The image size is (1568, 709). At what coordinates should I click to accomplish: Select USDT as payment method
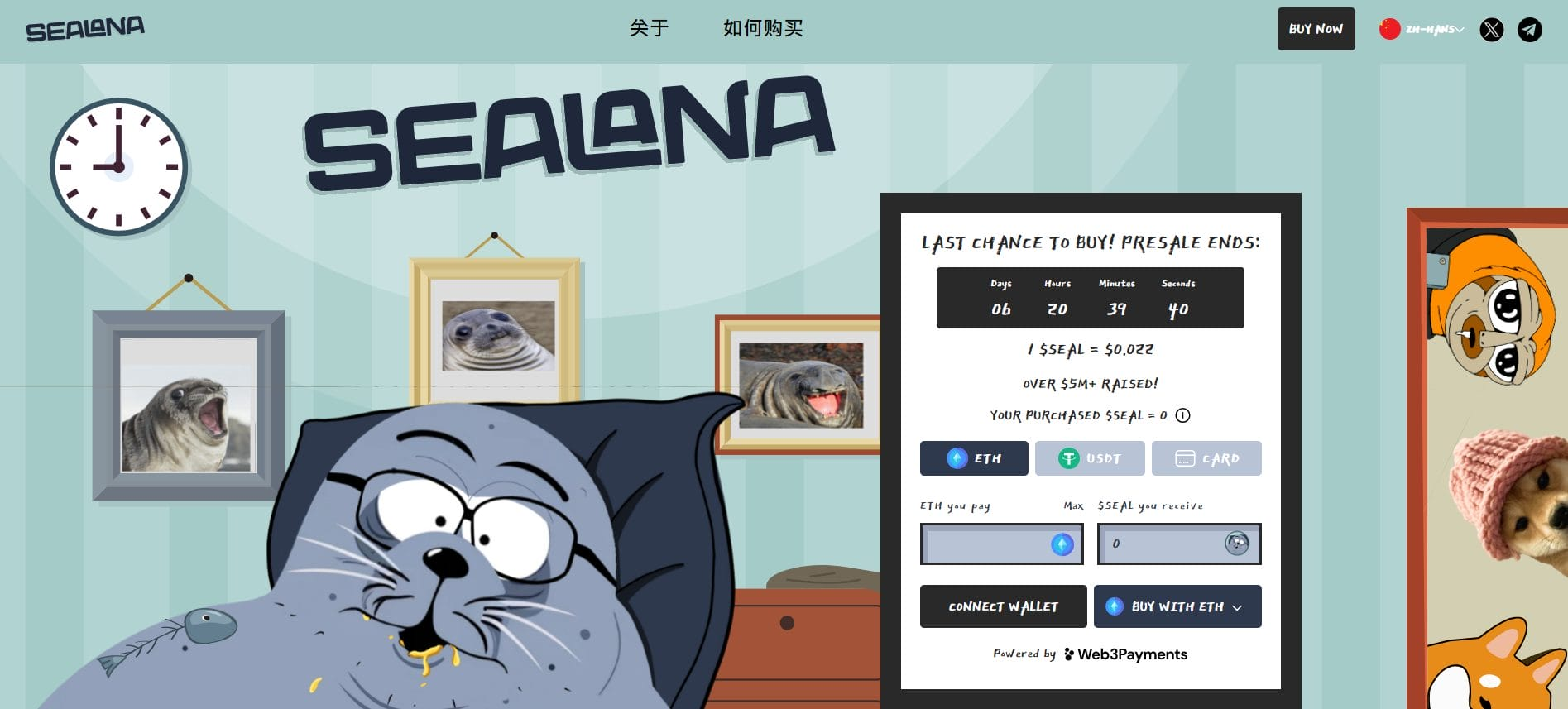click(1090, 458)
